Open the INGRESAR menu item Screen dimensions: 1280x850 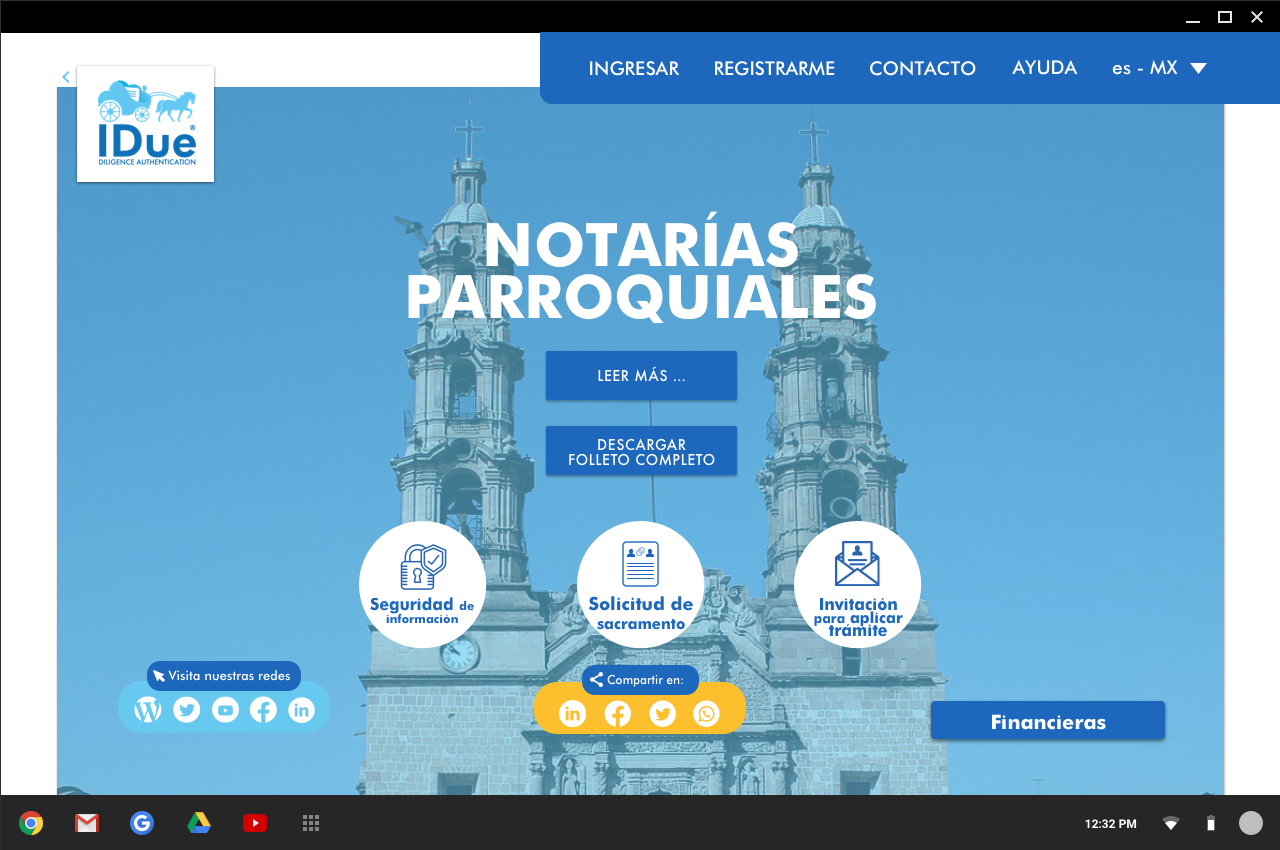(633, 68)
